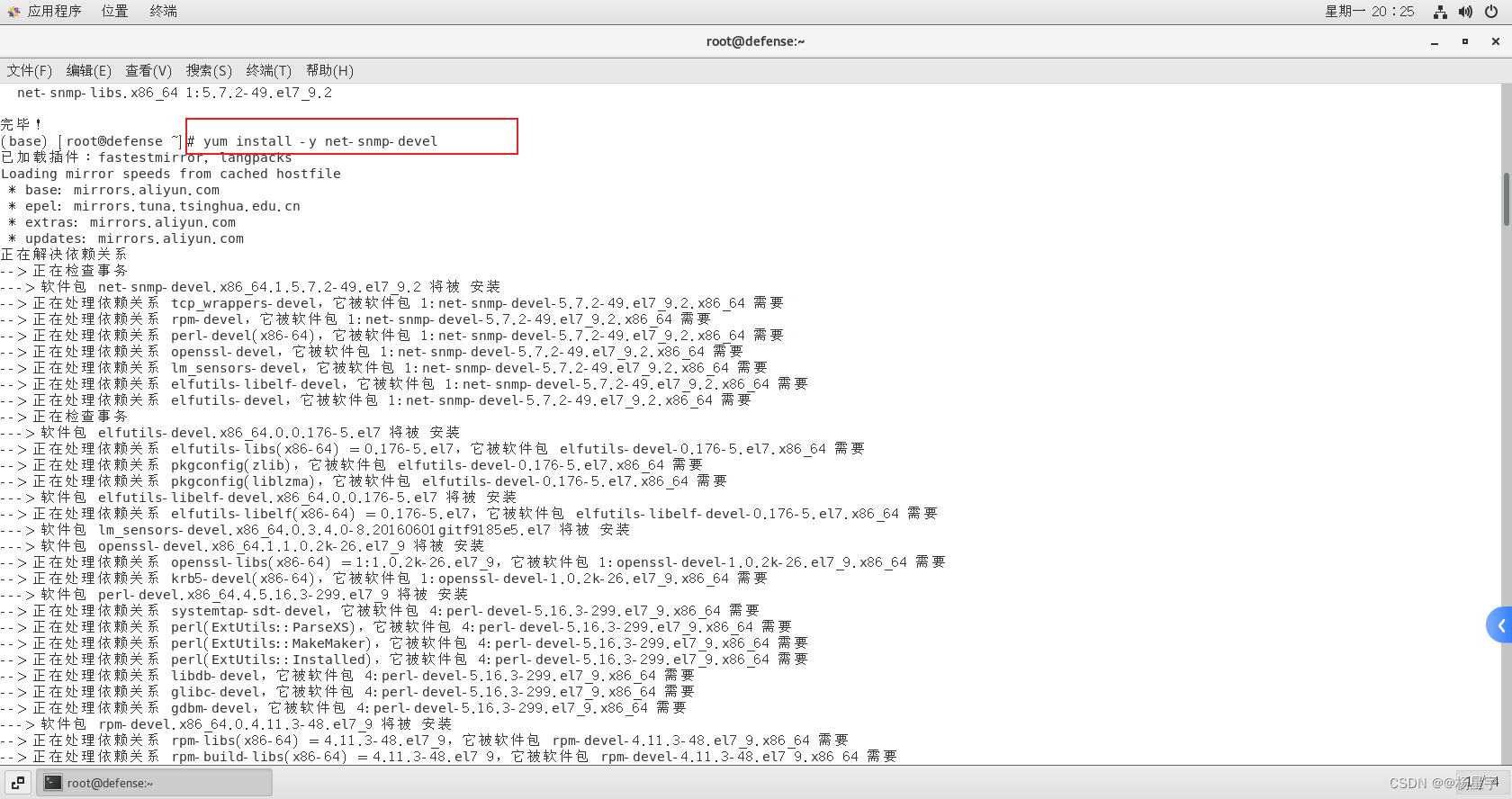The width and height of the screenshot is (1512, 799).
Task: Click the systemtap-sdt-devel dependency line
Action: [x=380, y=611]
